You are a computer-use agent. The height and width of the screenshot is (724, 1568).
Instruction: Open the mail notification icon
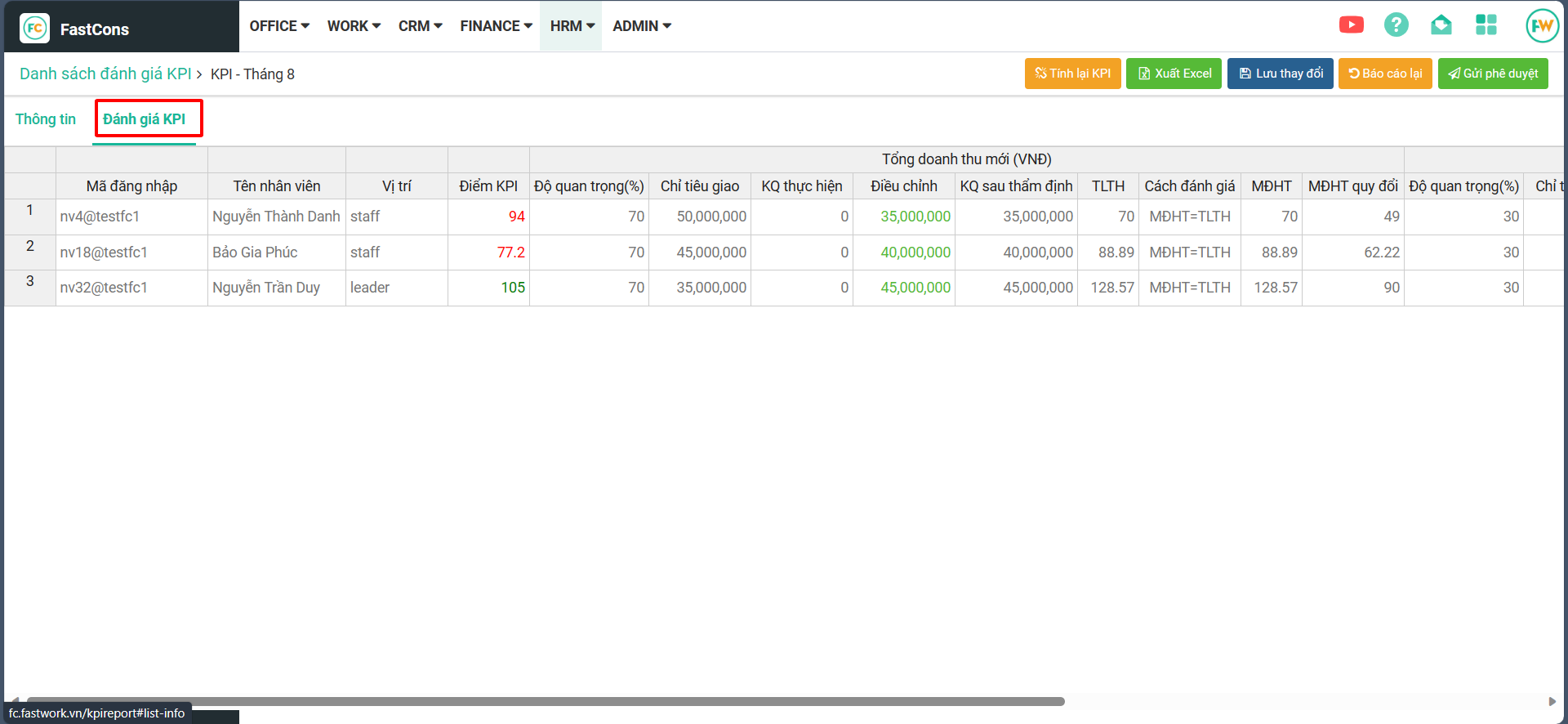point(1441,25)
